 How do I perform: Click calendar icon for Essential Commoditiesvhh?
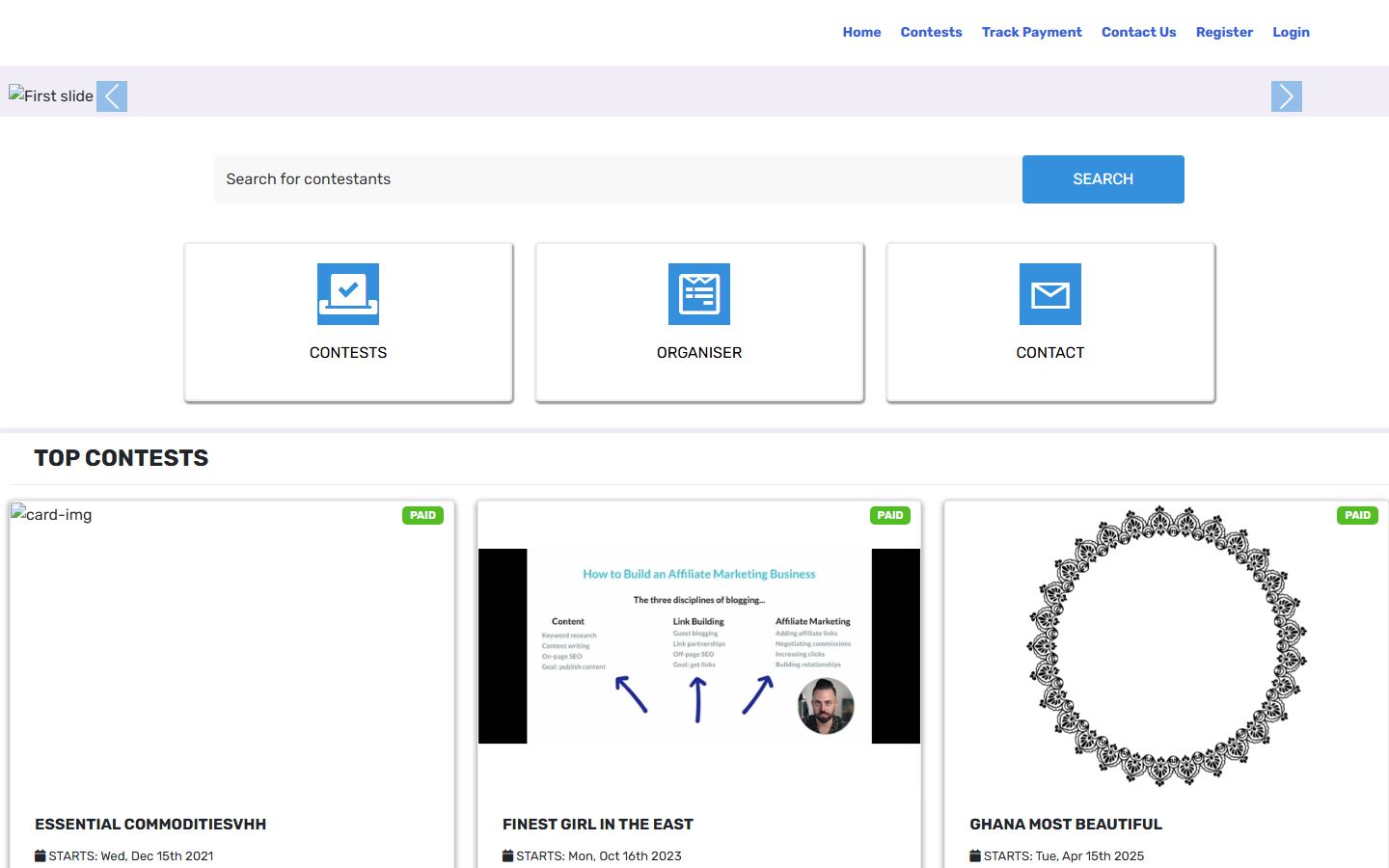pyautogui.click(x=41, y=855)
